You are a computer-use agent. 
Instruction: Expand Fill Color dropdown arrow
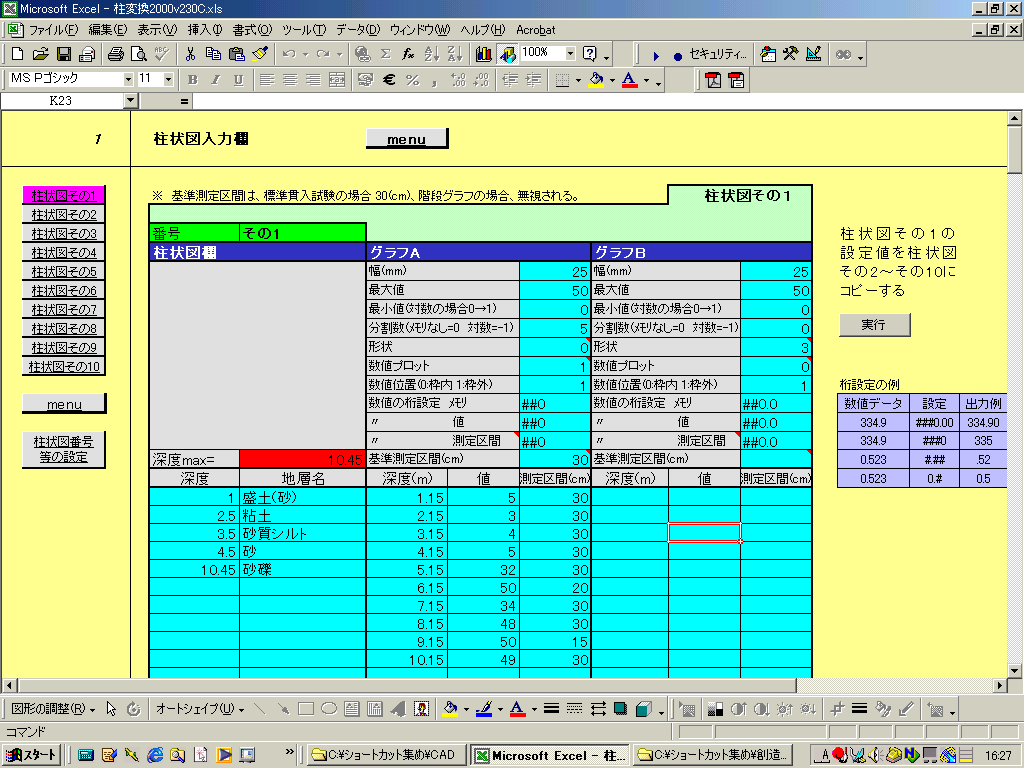click(x=612, y=80)
